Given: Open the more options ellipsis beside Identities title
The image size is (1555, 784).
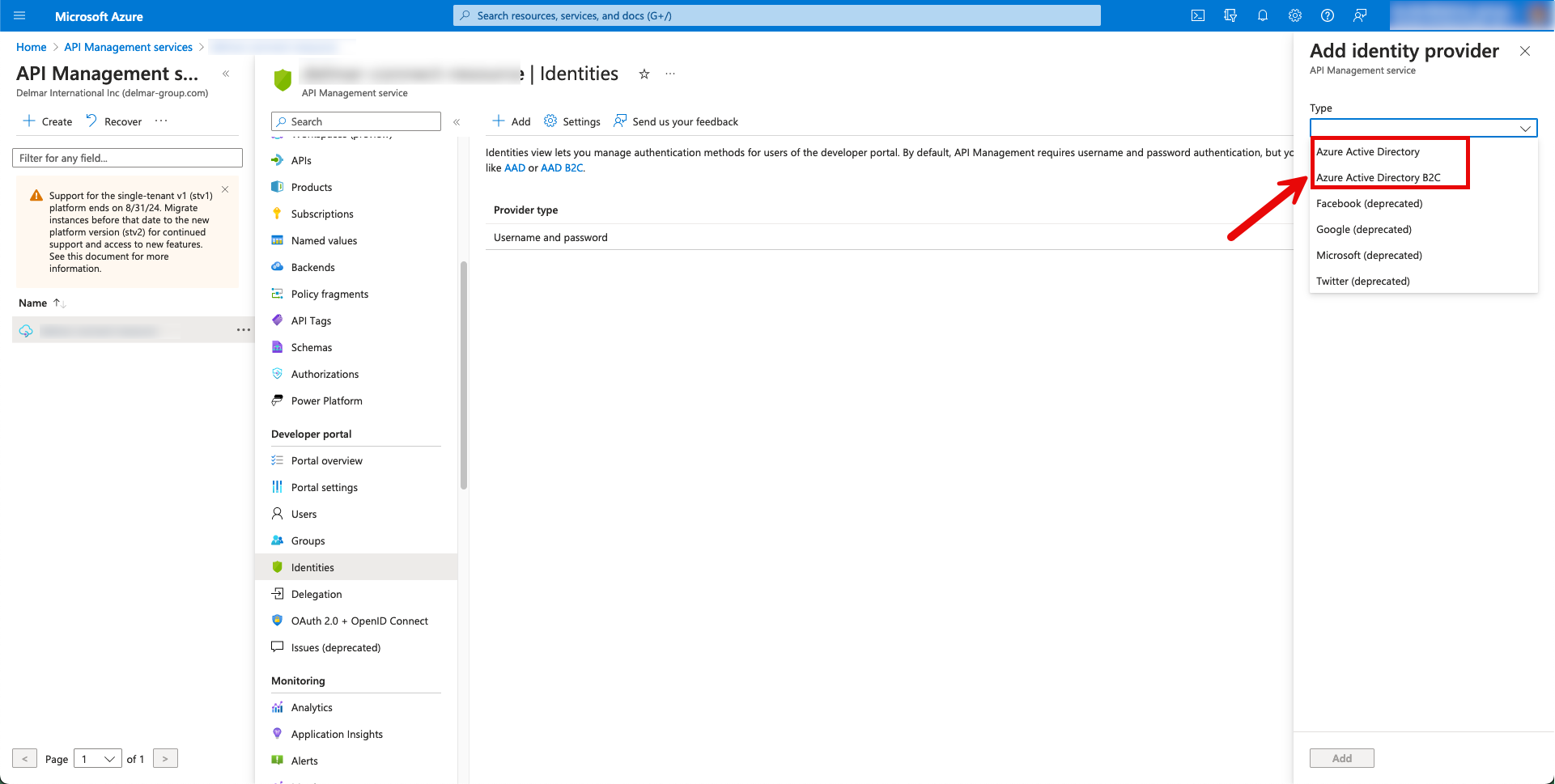Looking at the screenshot, I should (670, 74).
